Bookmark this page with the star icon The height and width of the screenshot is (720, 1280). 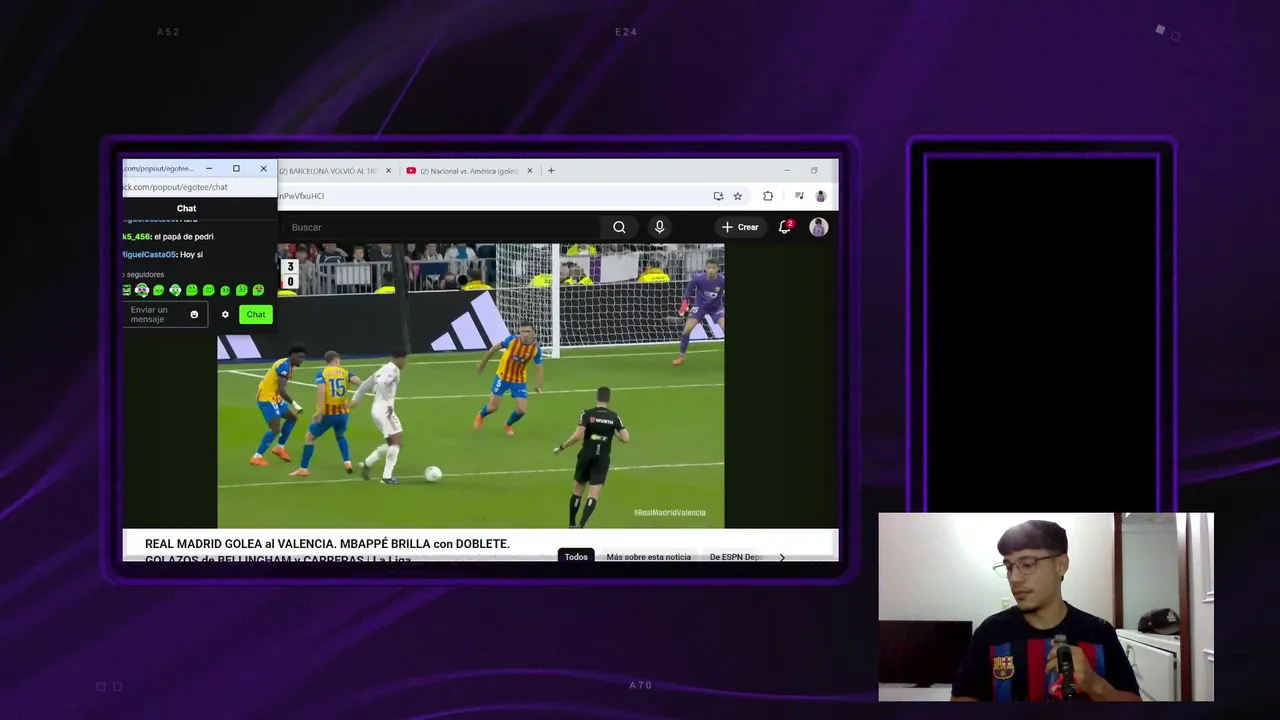pyautogui.click(x=738, y=196)
